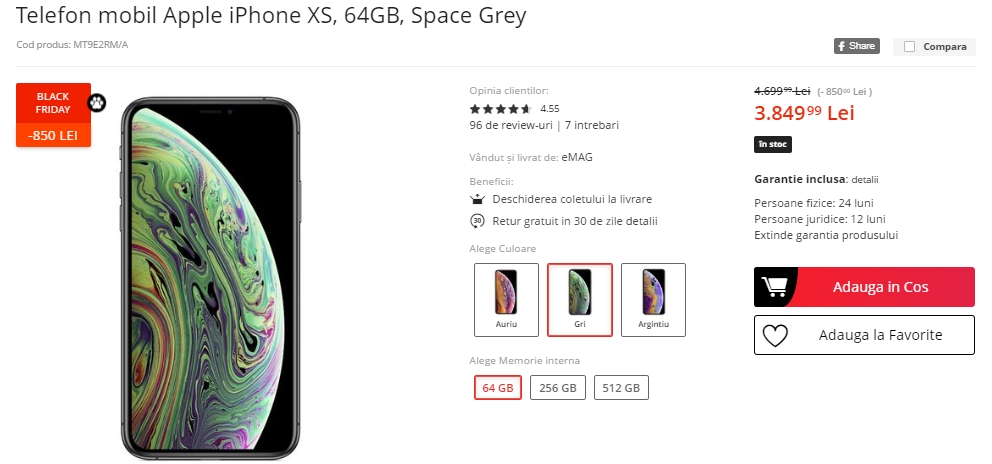Select 512 GB internal memory
Viewport: 992px width, 464px height.
[x=621, y=388]
